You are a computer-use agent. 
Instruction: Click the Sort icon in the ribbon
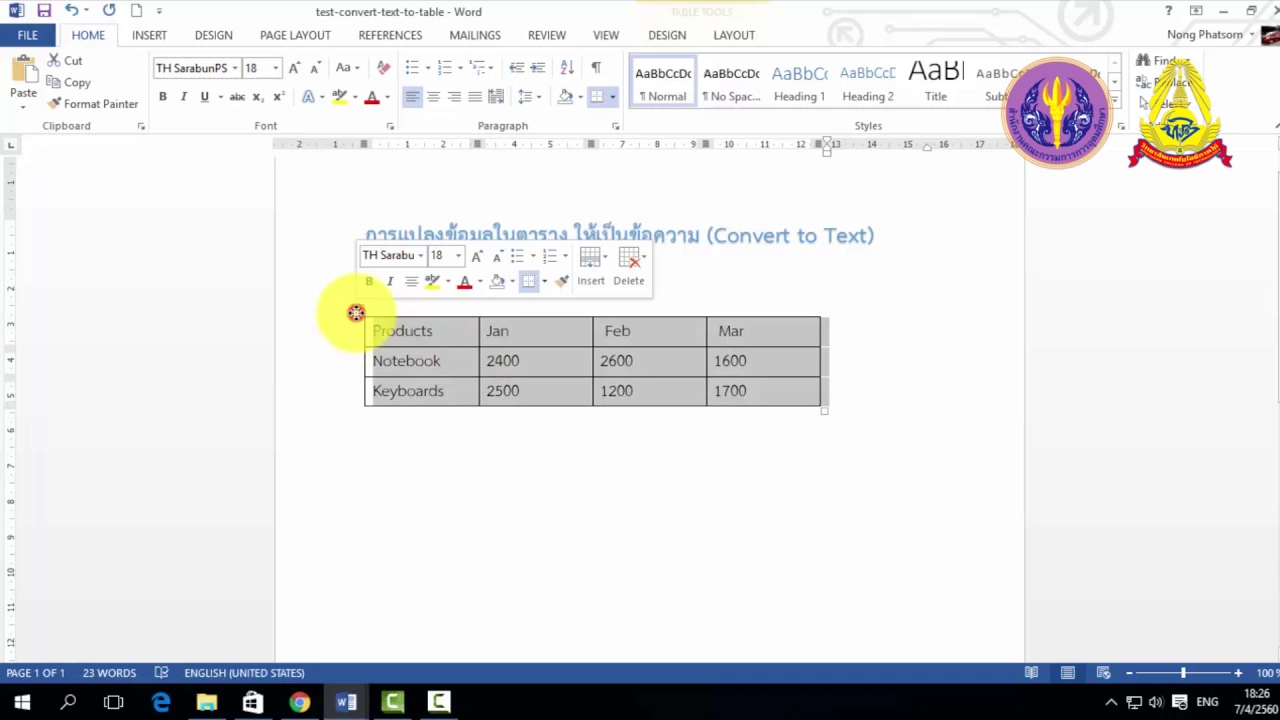tap(567, 68)
